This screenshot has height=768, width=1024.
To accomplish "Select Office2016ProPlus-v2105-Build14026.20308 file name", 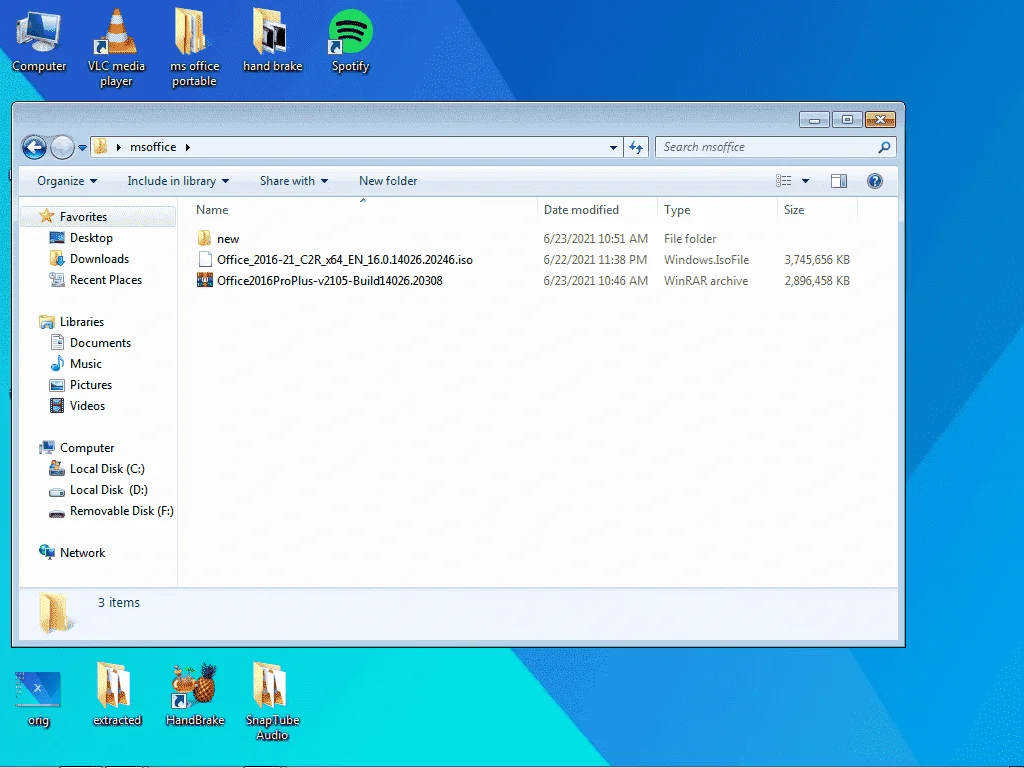I will (x=330, y=280).
